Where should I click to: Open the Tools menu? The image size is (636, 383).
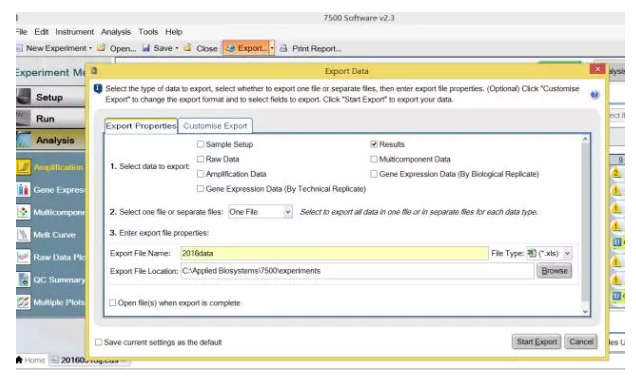tap(148, 32)
